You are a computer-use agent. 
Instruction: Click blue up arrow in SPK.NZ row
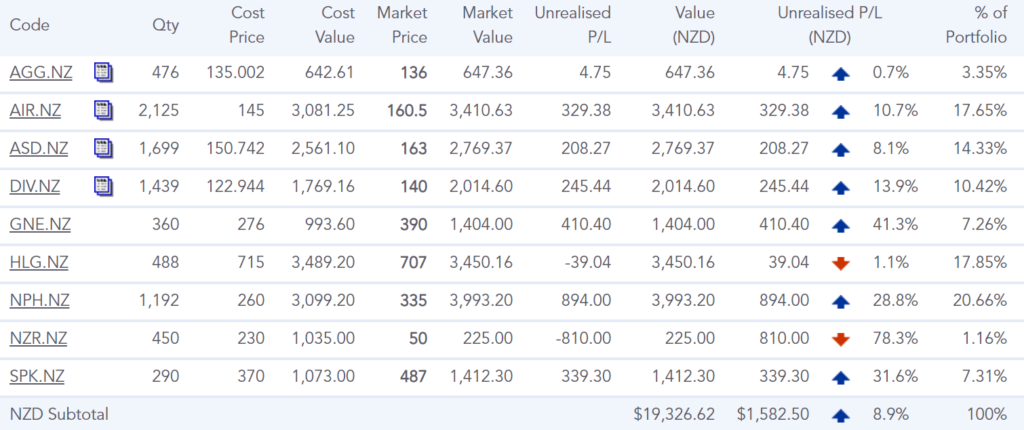[x=841, y=377]
